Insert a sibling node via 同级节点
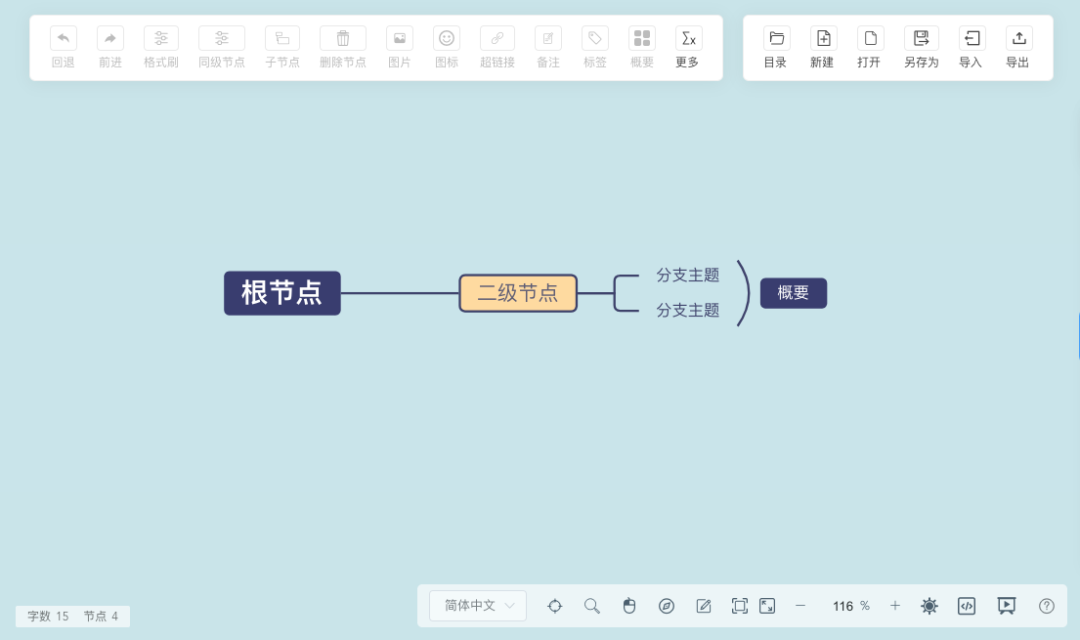 [x=221, y=45]
